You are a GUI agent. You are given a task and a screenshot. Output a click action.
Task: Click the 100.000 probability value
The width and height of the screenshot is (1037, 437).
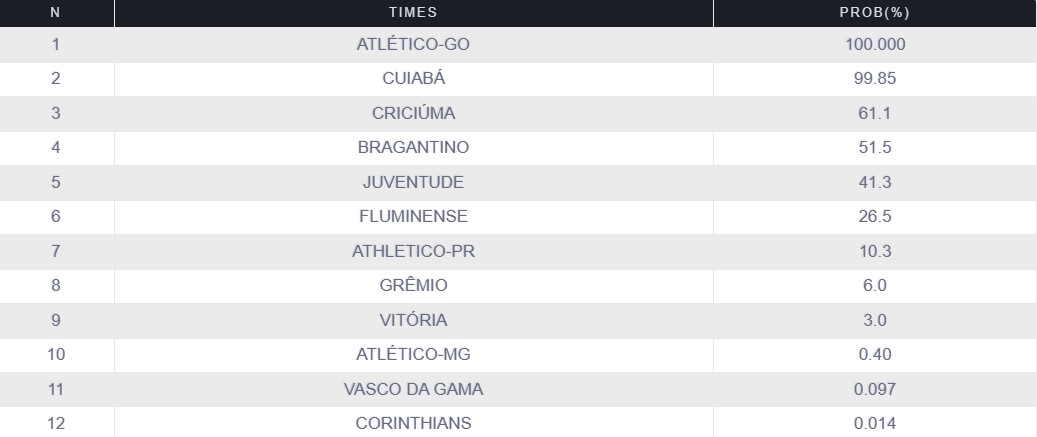pos(875,45)
